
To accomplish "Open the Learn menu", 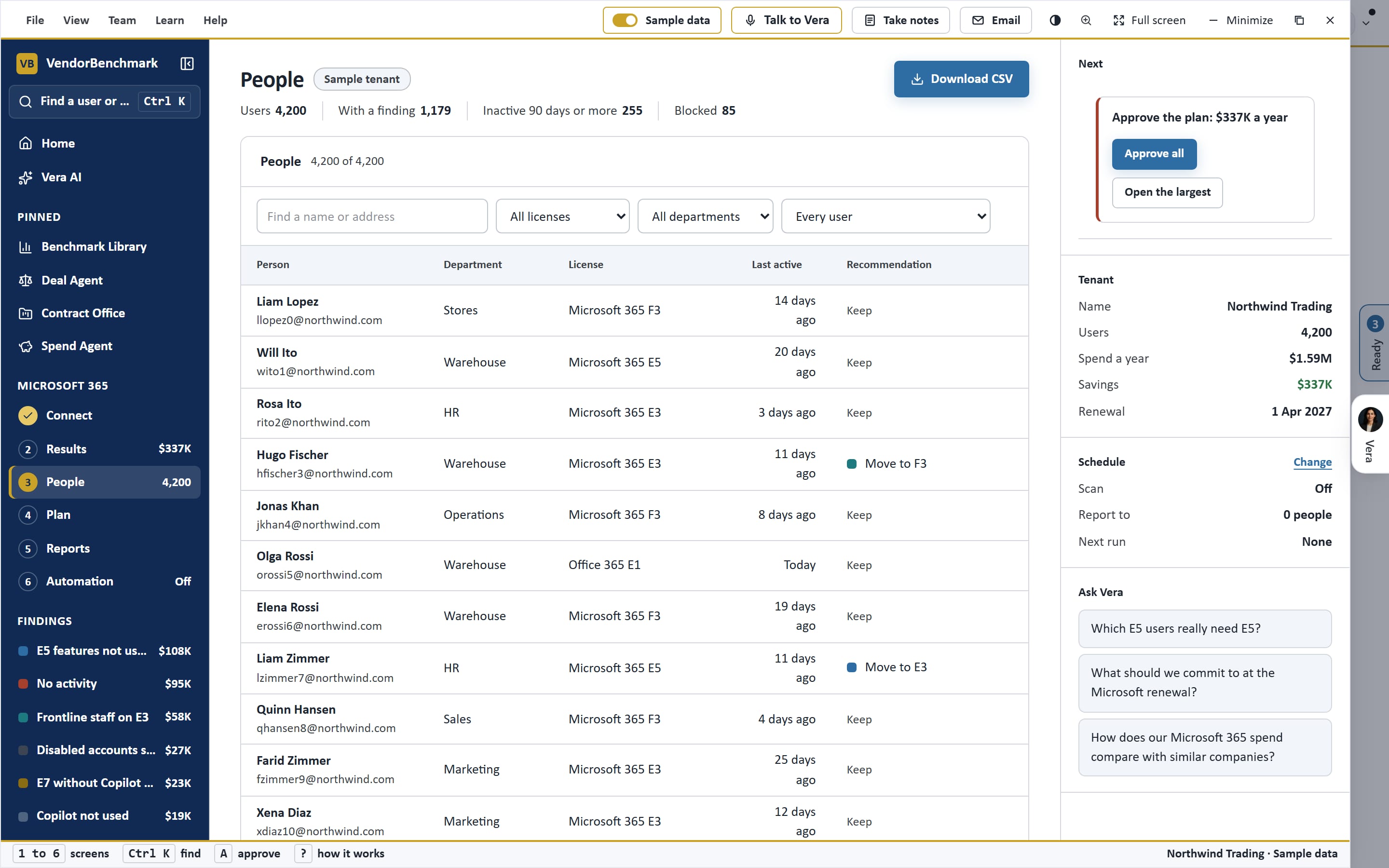I will [170, 20].
